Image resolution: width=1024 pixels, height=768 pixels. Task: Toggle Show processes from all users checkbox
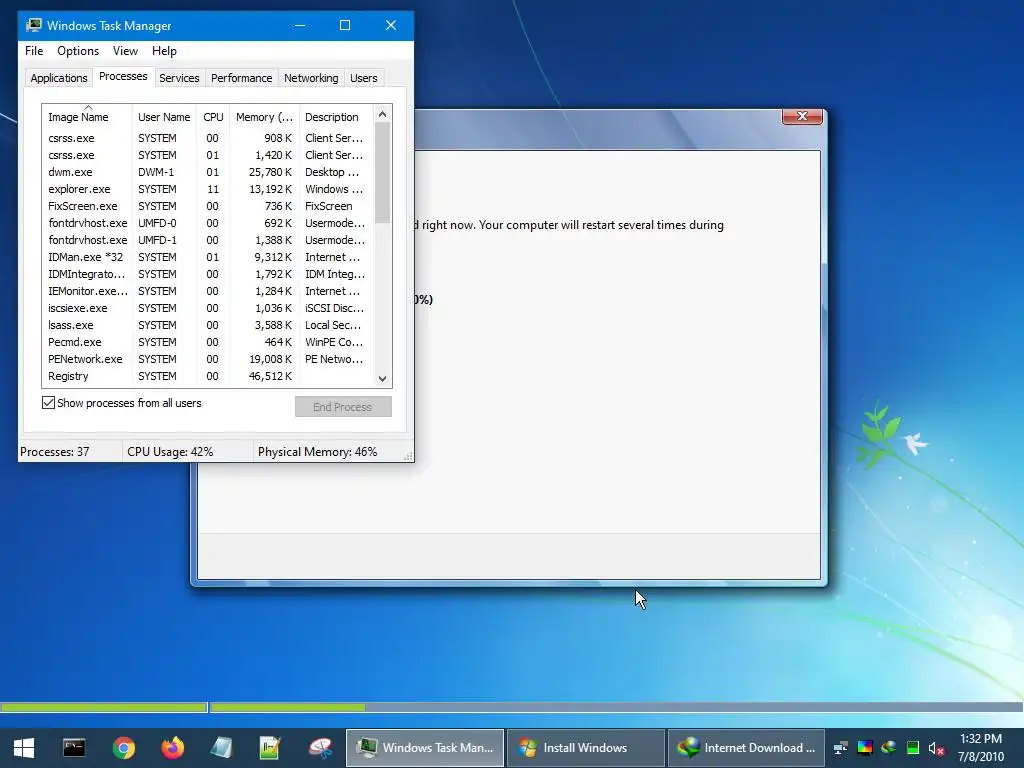point(48,403)
